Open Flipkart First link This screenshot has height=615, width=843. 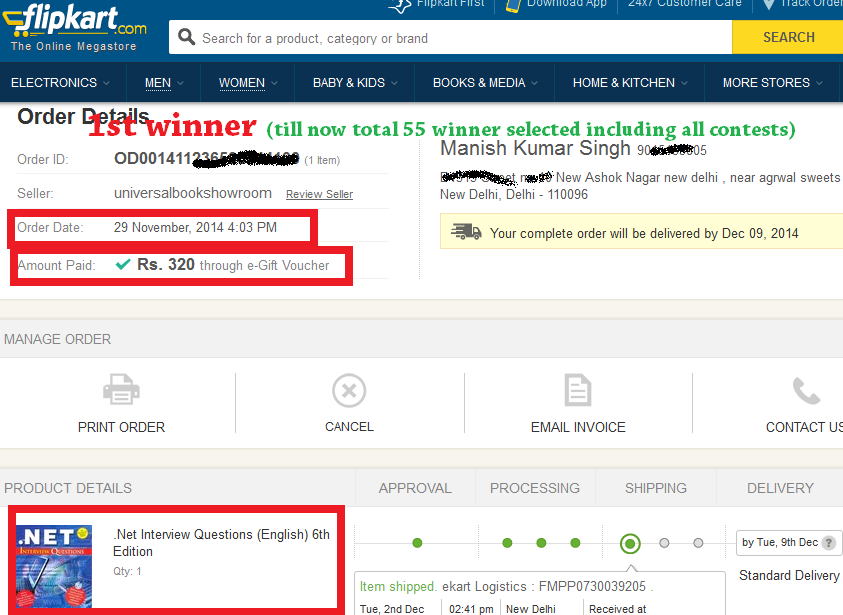point(450,3)
